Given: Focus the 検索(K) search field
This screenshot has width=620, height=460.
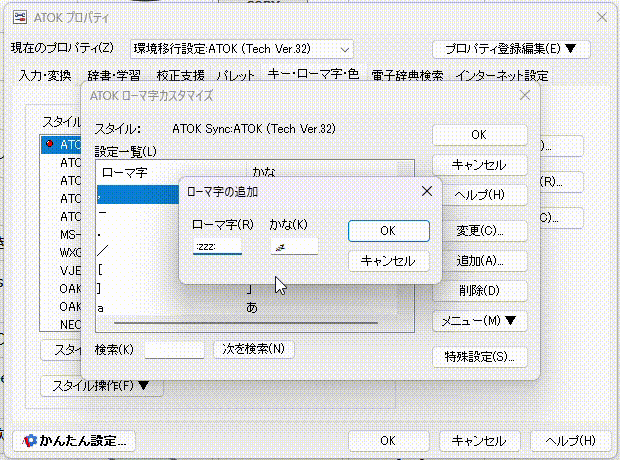Looking at the screenshot, I should (x=174, y=350).
